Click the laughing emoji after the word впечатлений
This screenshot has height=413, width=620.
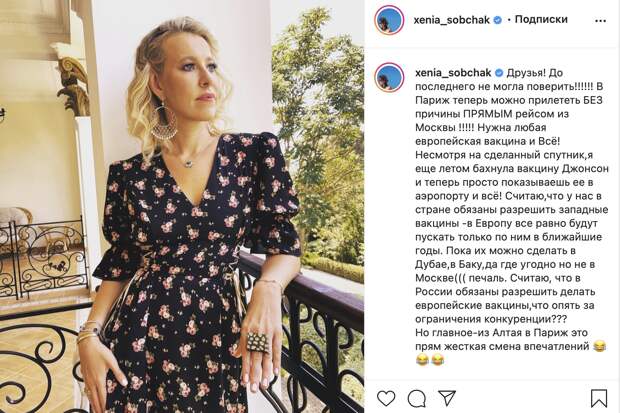[599, 347]
